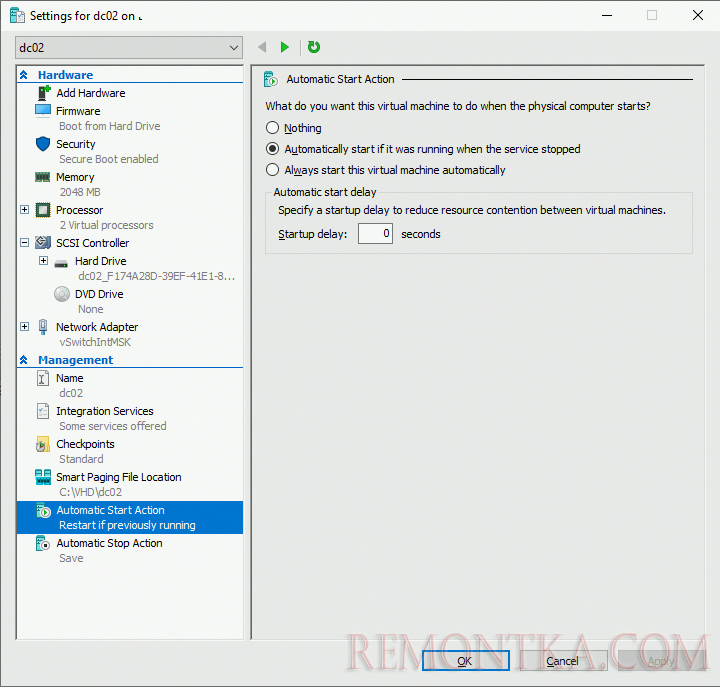Click the Firmware monitor icon
This screenshot has width=720, height=687.
(x=43, y=111)
